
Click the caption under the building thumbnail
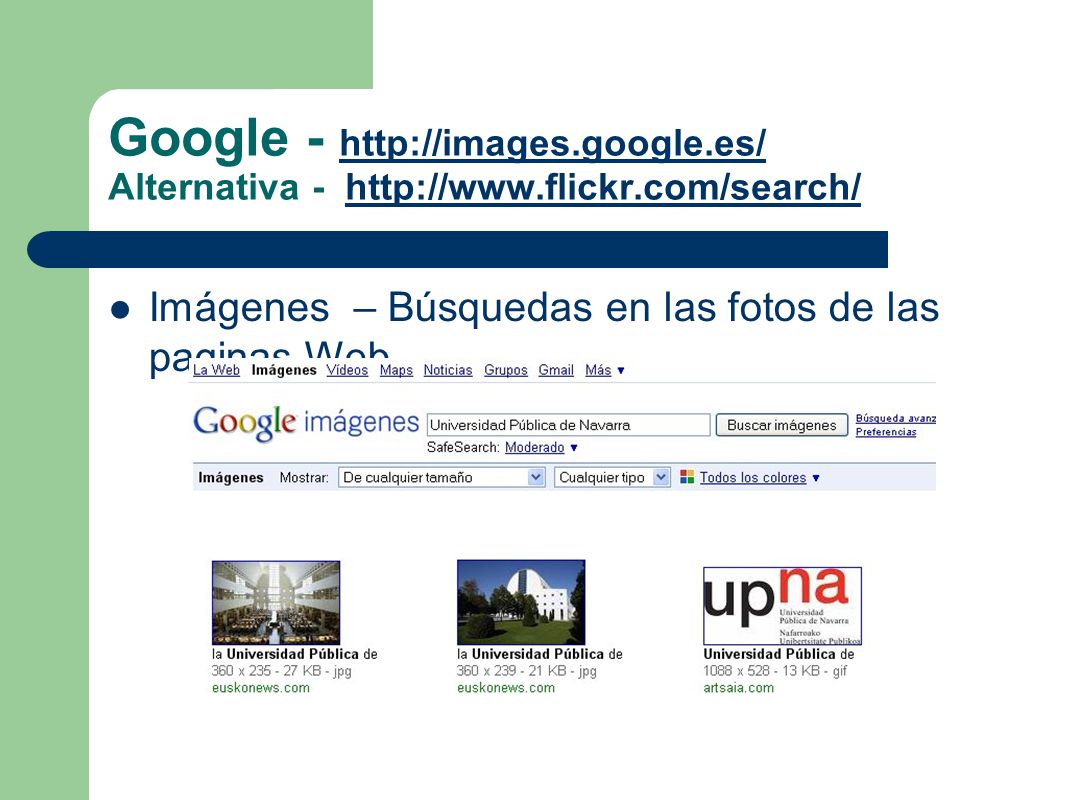pyautogui.click(x=540, y=654)
